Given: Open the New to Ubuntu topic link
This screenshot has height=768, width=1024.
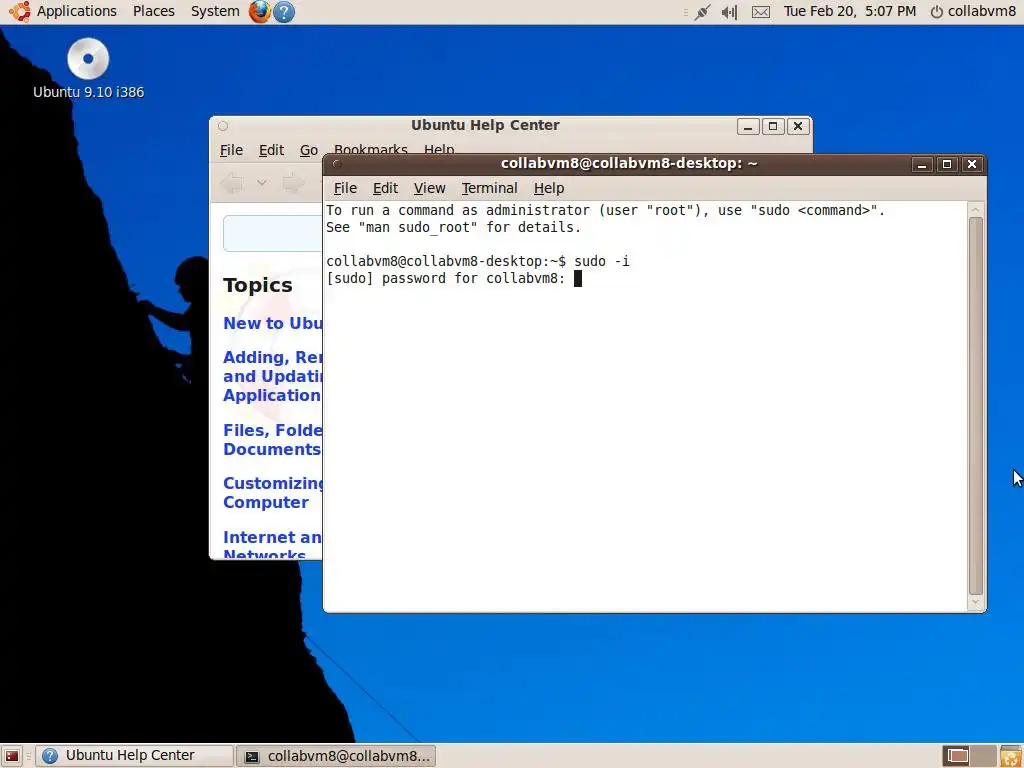Looking at the screenshot, I should pos(272,323).
